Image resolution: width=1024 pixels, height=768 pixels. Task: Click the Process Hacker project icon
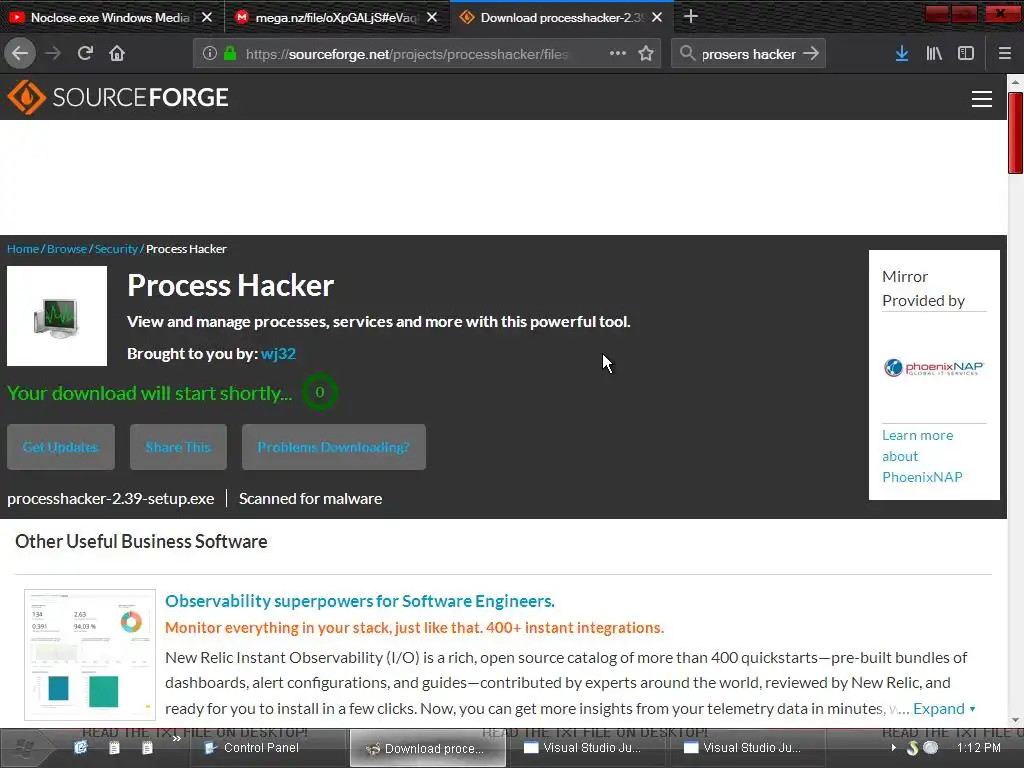coord(57,316)
